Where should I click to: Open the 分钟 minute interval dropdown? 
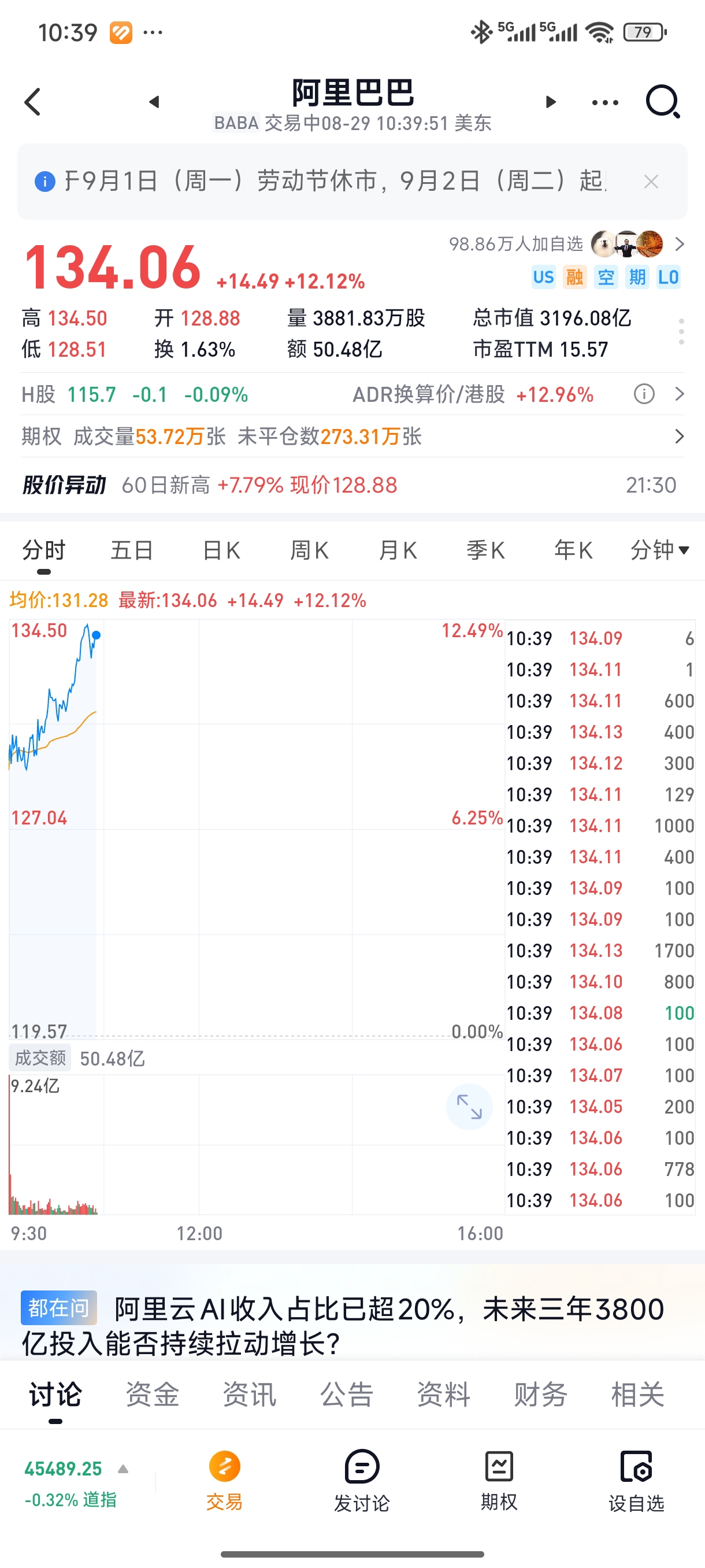tap(659, 550)
